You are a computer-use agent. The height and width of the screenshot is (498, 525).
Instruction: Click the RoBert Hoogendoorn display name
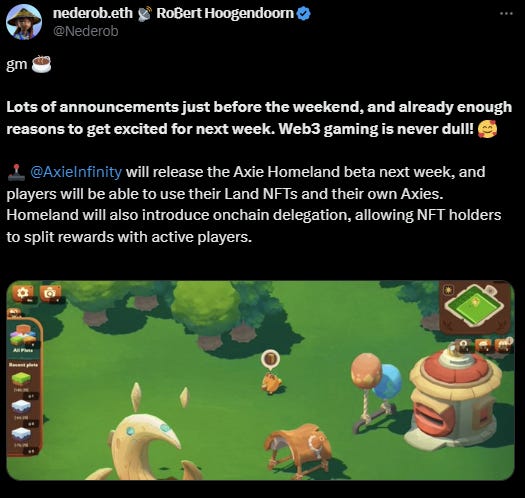225,14
